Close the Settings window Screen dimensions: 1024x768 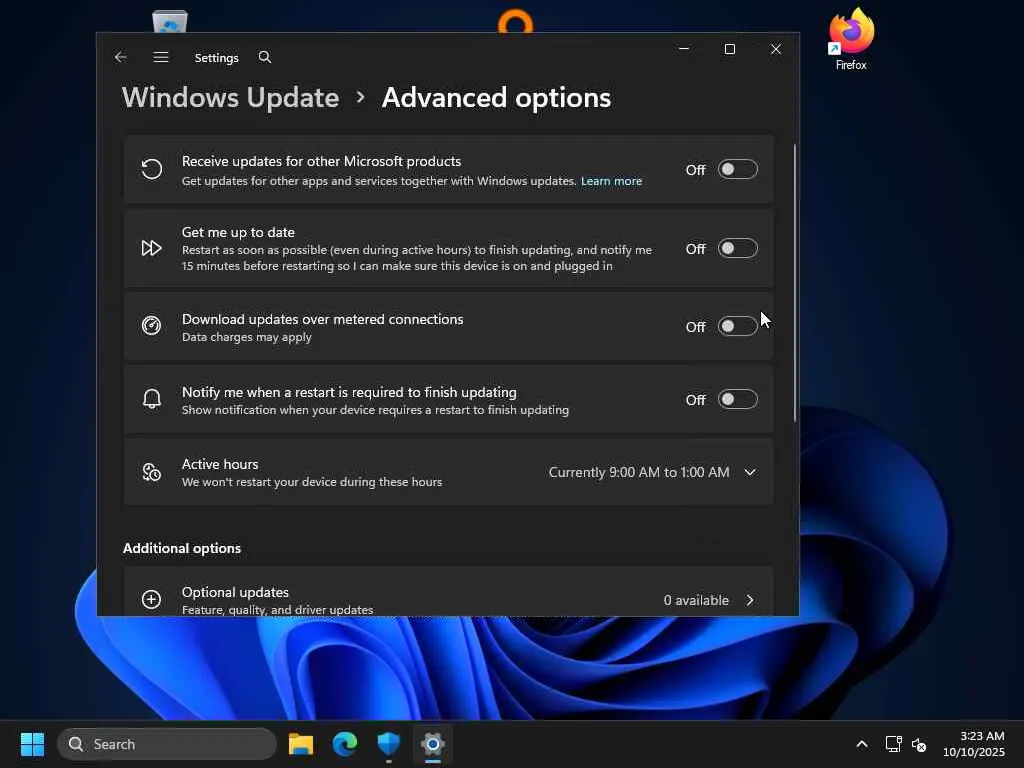click(776, 49)
